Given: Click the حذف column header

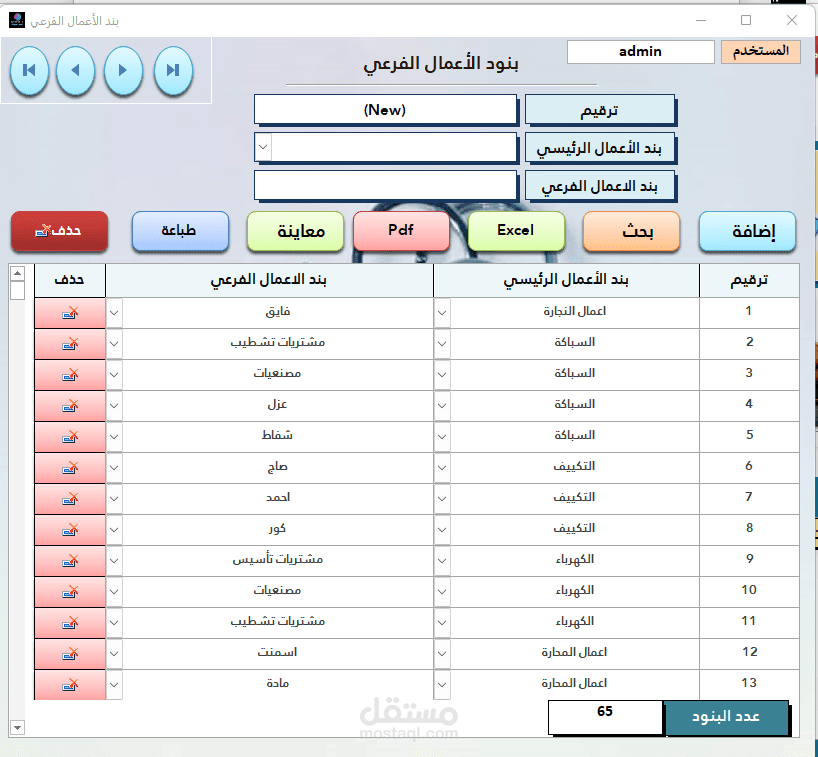Looking at the screenshot, I should 70,280.
